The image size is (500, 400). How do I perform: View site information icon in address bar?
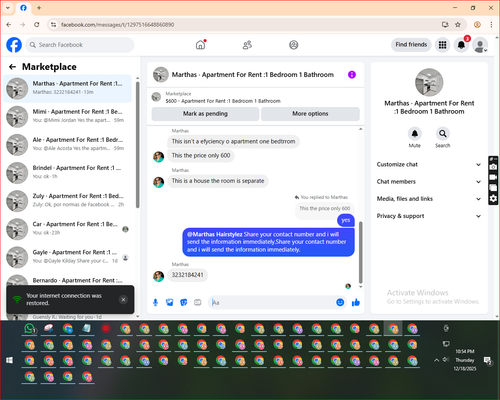(x=53, y=25)
